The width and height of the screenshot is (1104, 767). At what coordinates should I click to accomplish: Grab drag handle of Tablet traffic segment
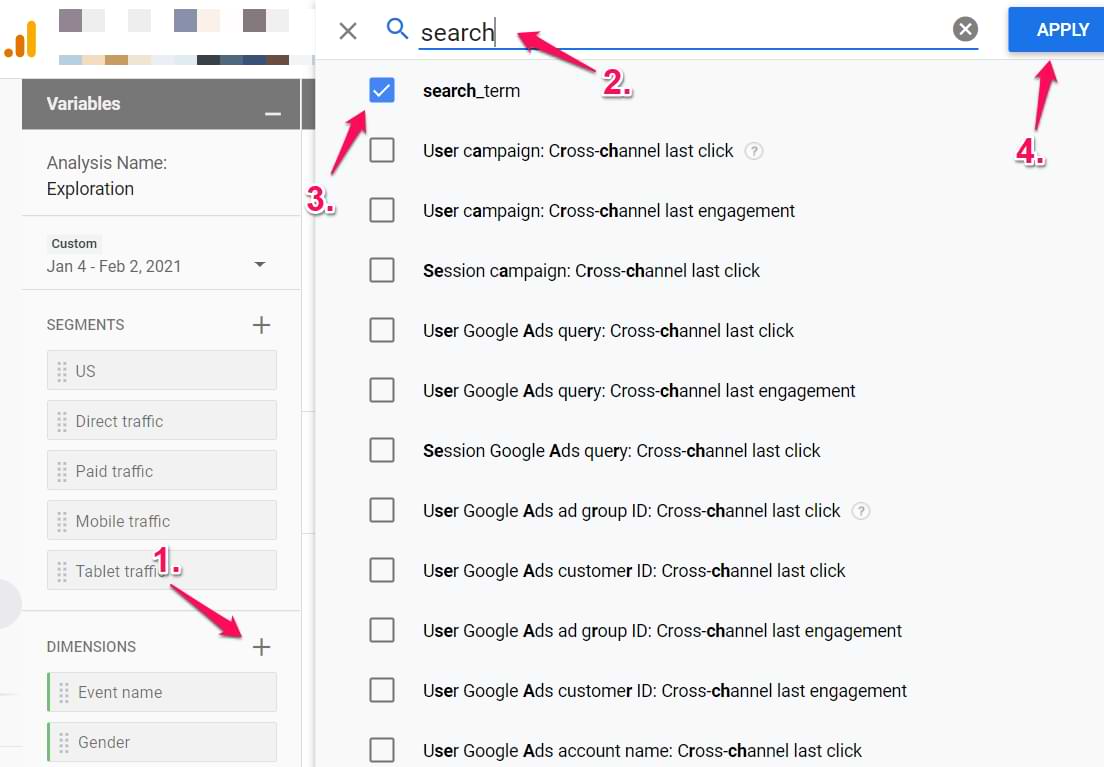click(62, 571)
